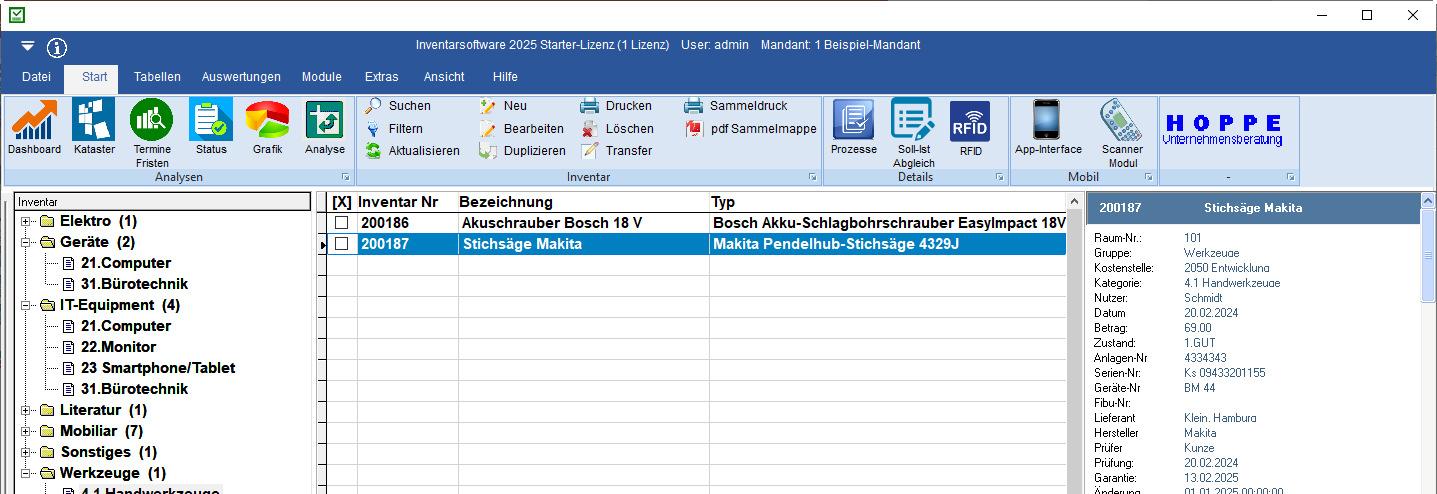Click Bearbeiten to edit the item
The height and width of the screenshot is (494, 1437).
tap(521, 128)
